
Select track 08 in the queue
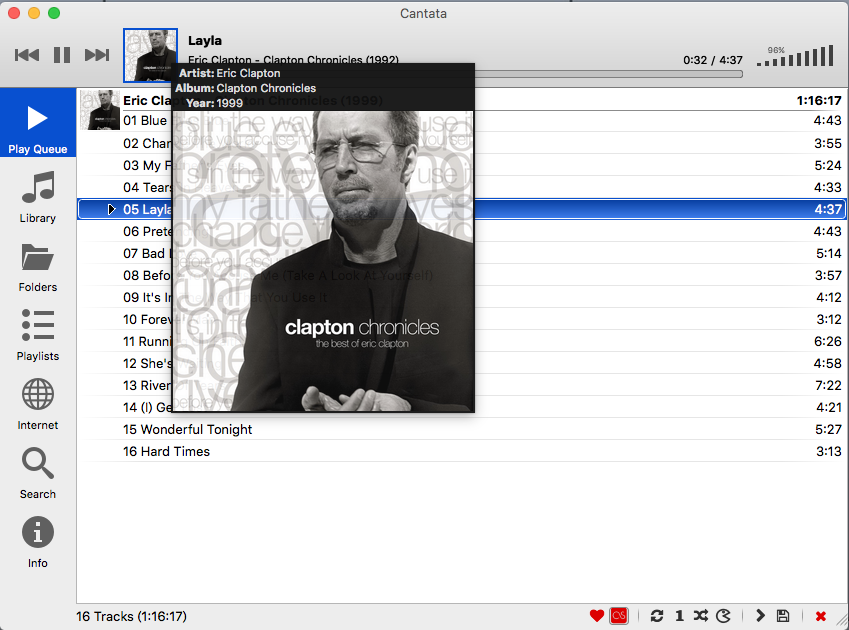click(x=462, y=275)
